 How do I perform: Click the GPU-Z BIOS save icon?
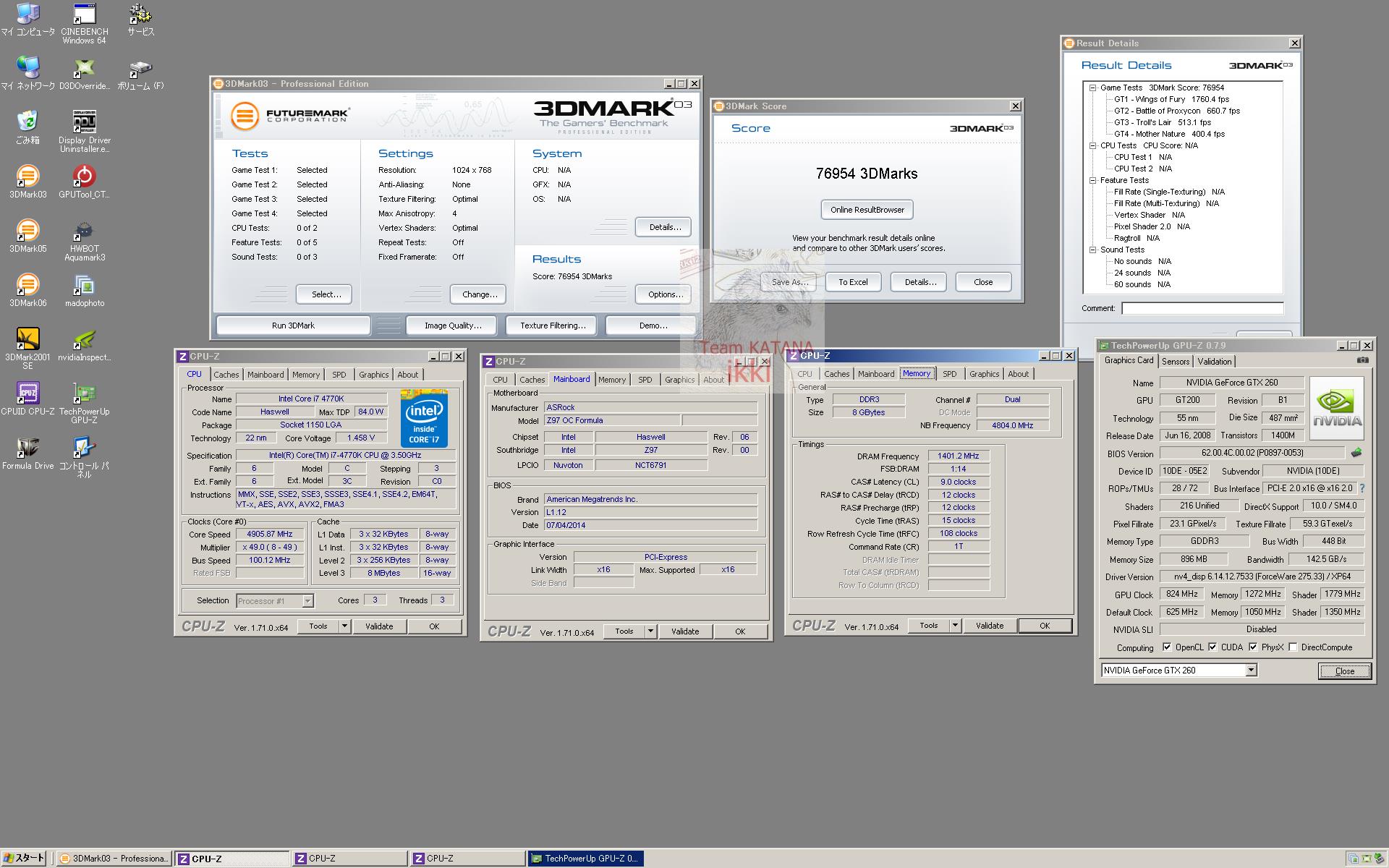coord(1356,453)
